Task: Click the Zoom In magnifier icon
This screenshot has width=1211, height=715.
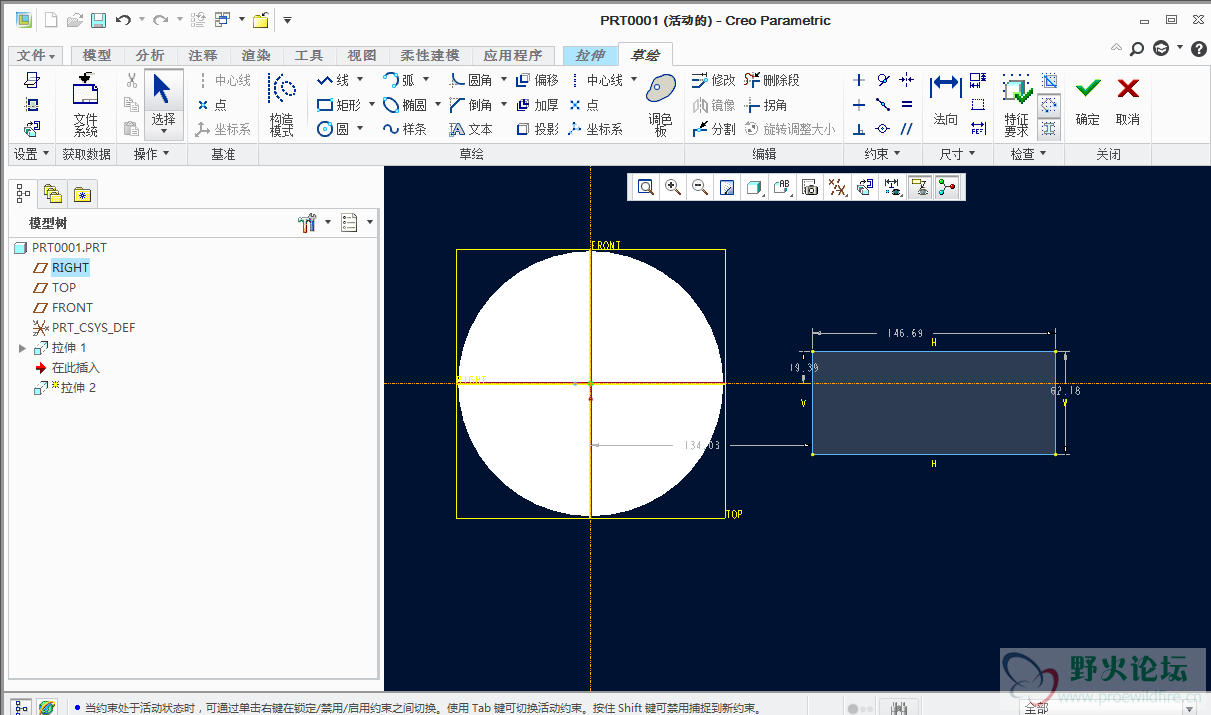Action: click(x=673, y=187)
